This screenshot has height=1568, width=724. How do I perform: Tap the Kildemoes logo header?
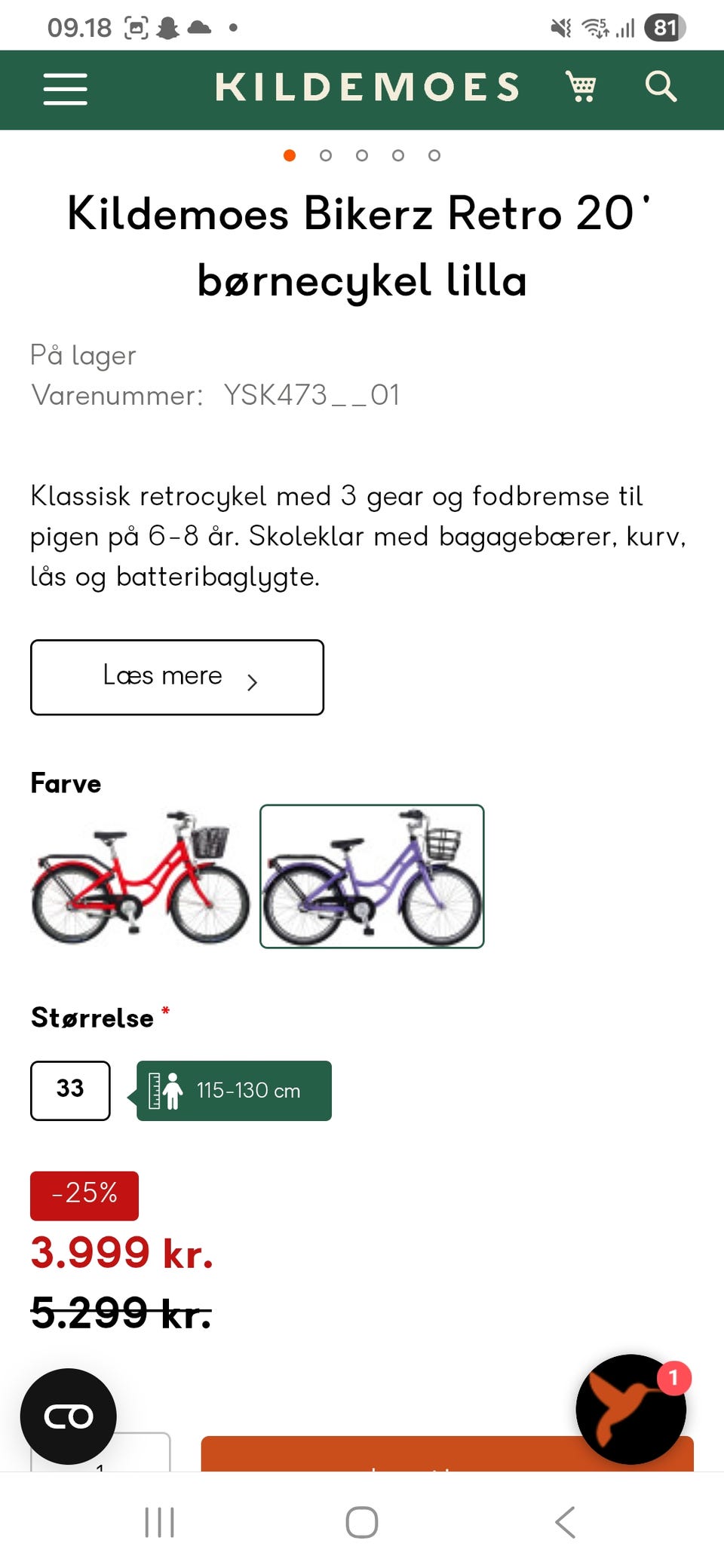tap(367, 87)
